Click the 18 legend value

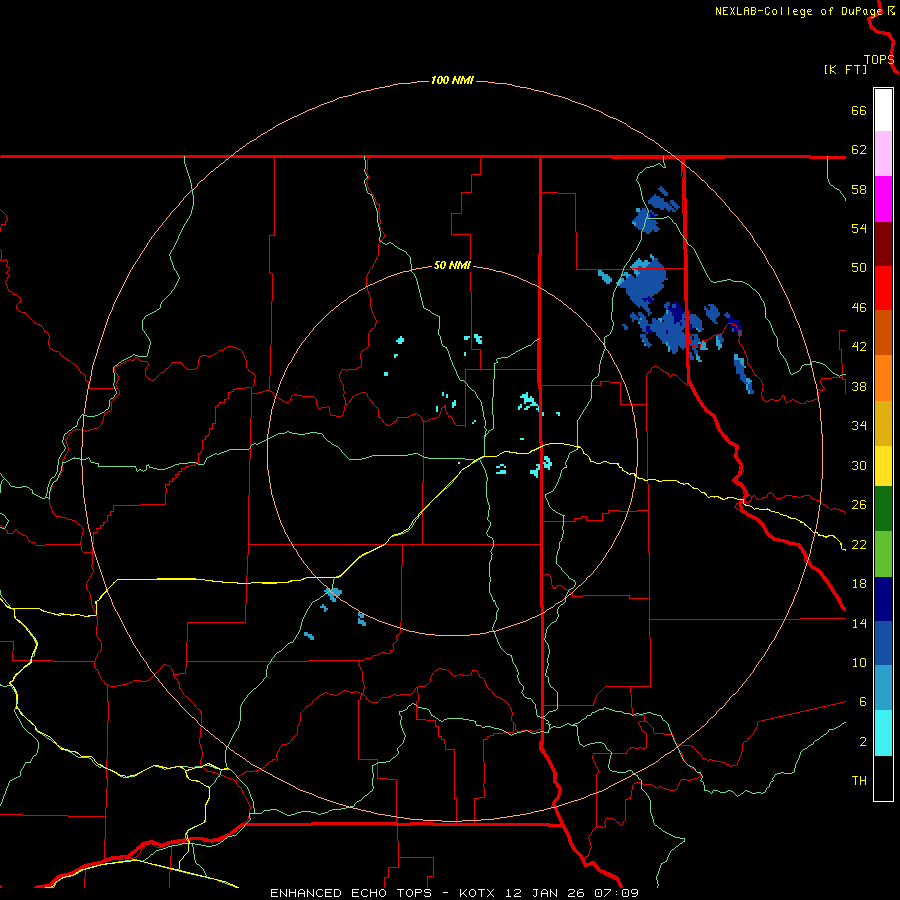(x=859, y=583)
